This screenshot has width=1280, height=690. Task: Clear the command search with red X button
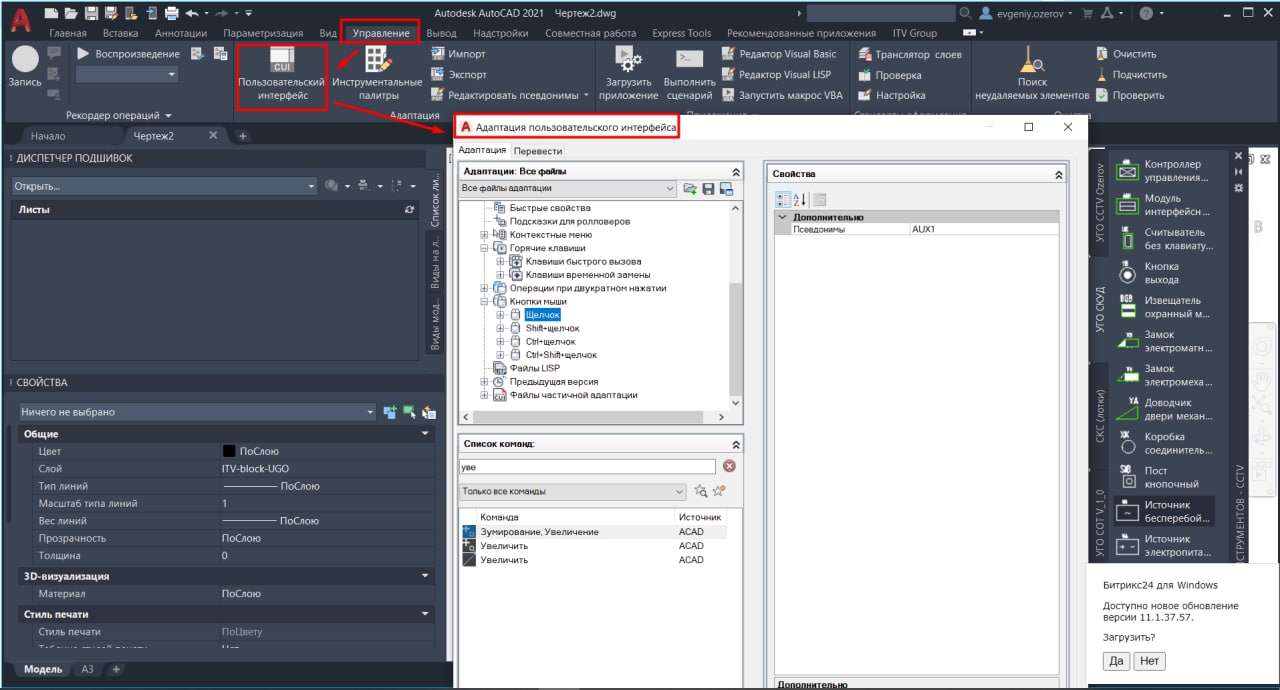[x=729, y=466]
